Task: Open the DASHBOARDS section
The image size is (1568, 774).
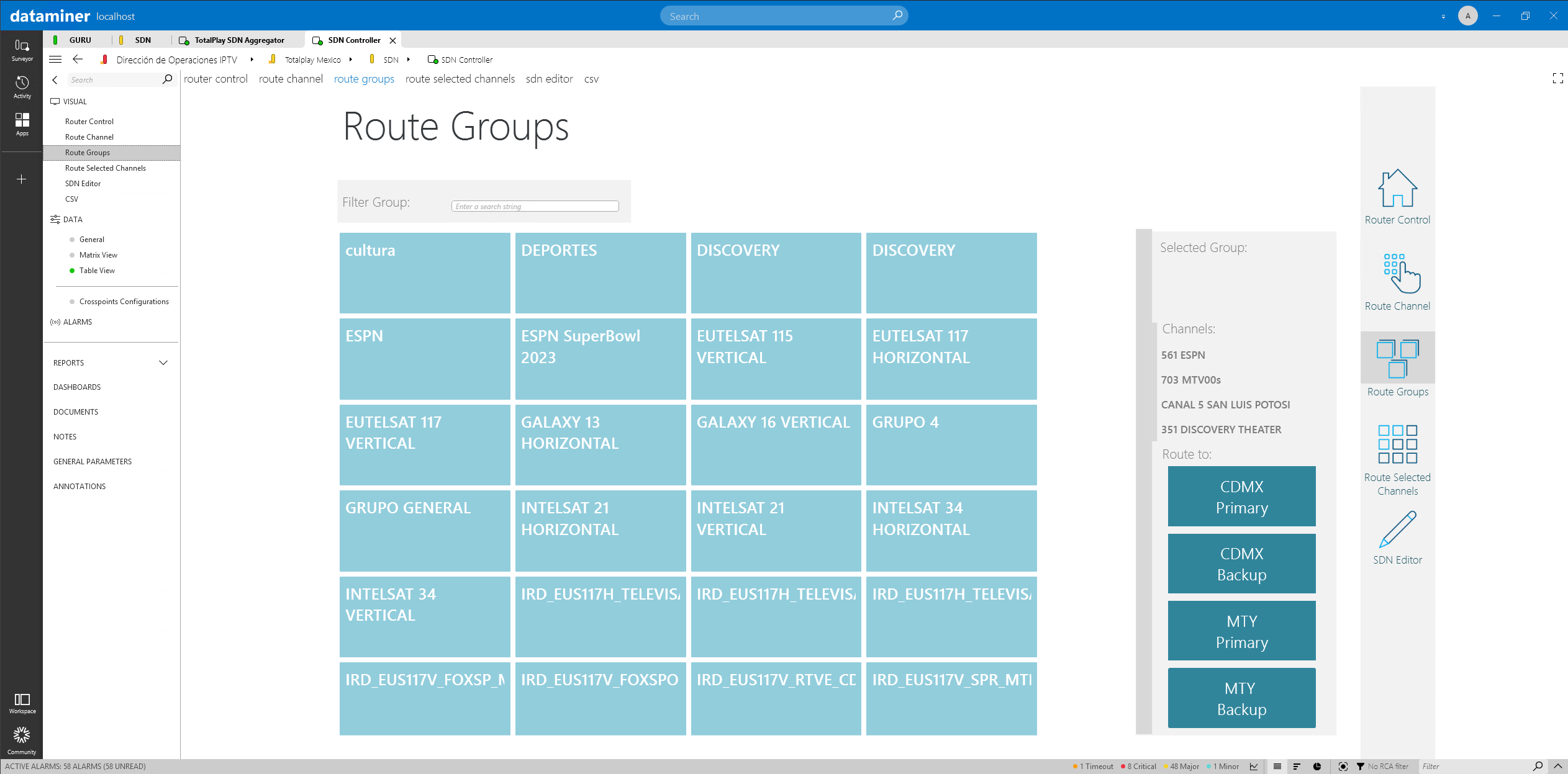Action: pos(77,387)
